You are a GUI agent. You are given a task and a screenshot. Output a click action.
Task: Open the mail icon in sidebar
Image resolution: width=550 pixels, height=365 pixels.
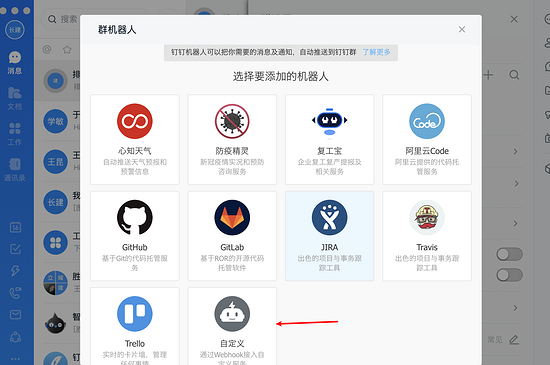[x=15, y=315]
